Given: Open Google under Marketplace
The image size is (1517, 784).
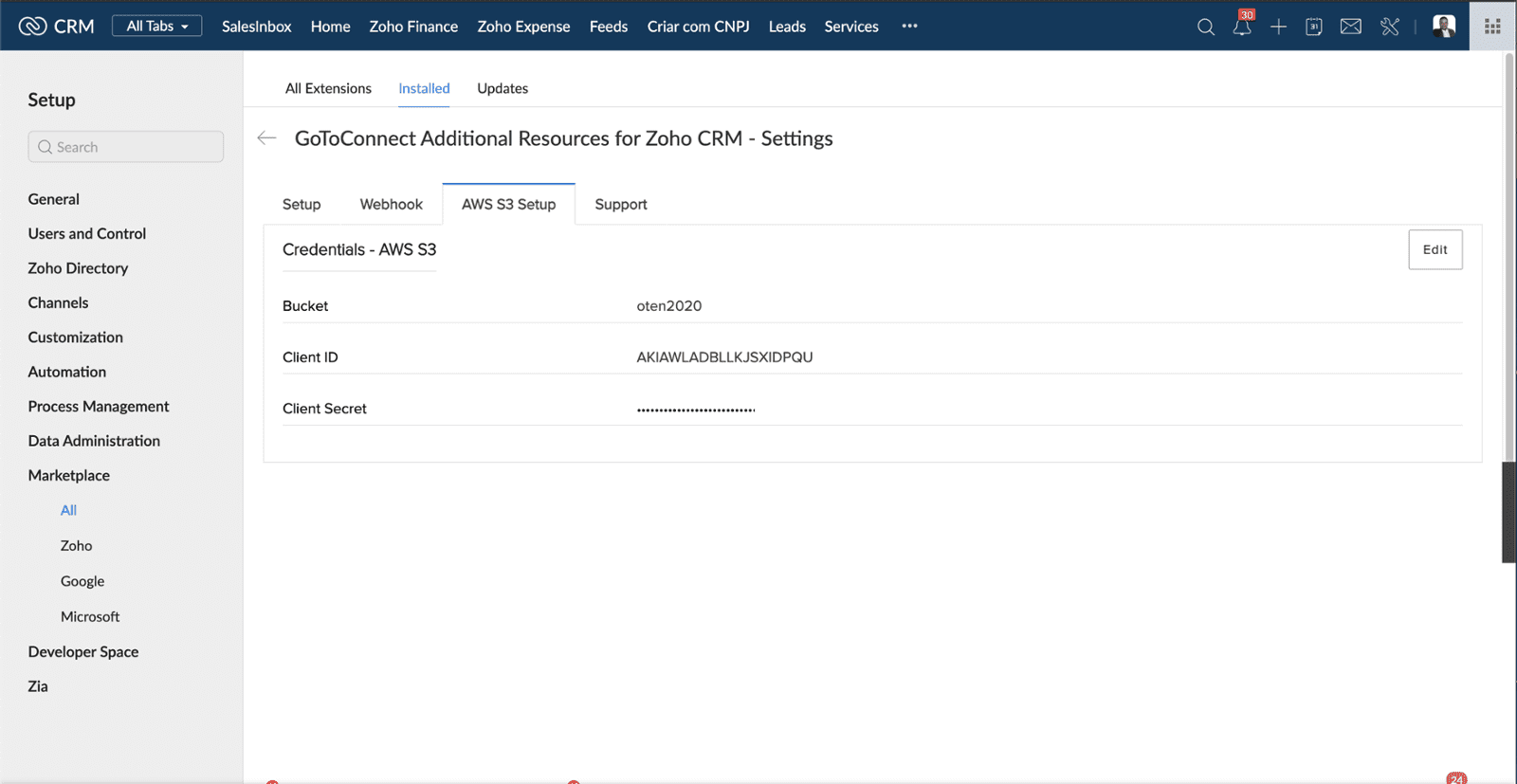Looking at the screenshot, I should coord(82,581).
